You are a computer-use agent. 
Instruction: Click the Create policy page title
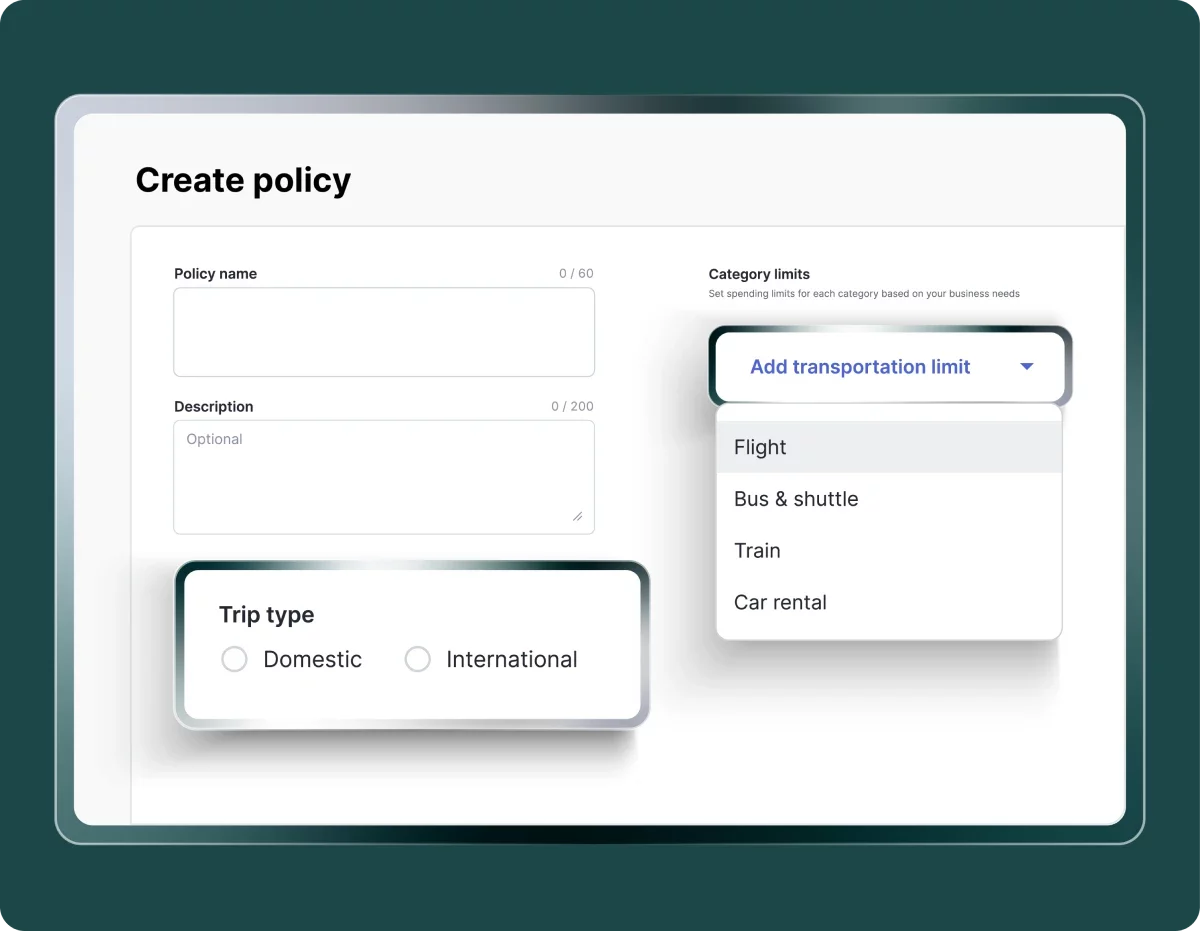point(243,180)
